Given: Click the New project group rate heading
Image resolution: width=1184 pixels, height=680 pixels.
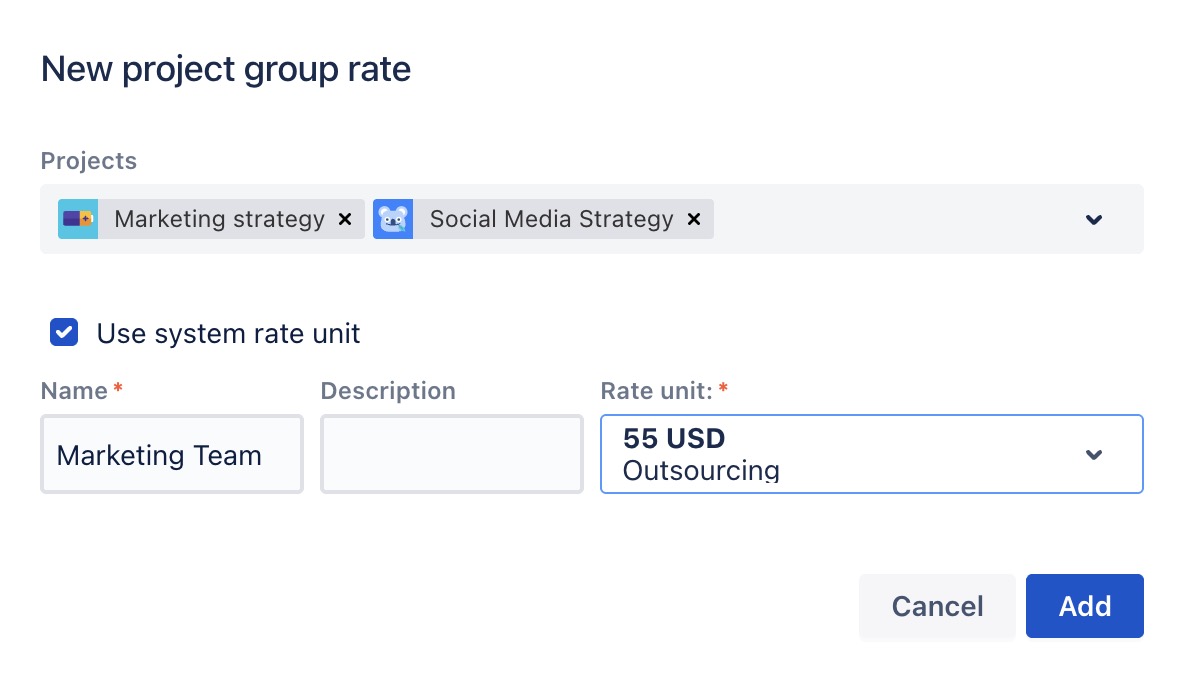Looking at the screenshot, I should coord(226,70).
